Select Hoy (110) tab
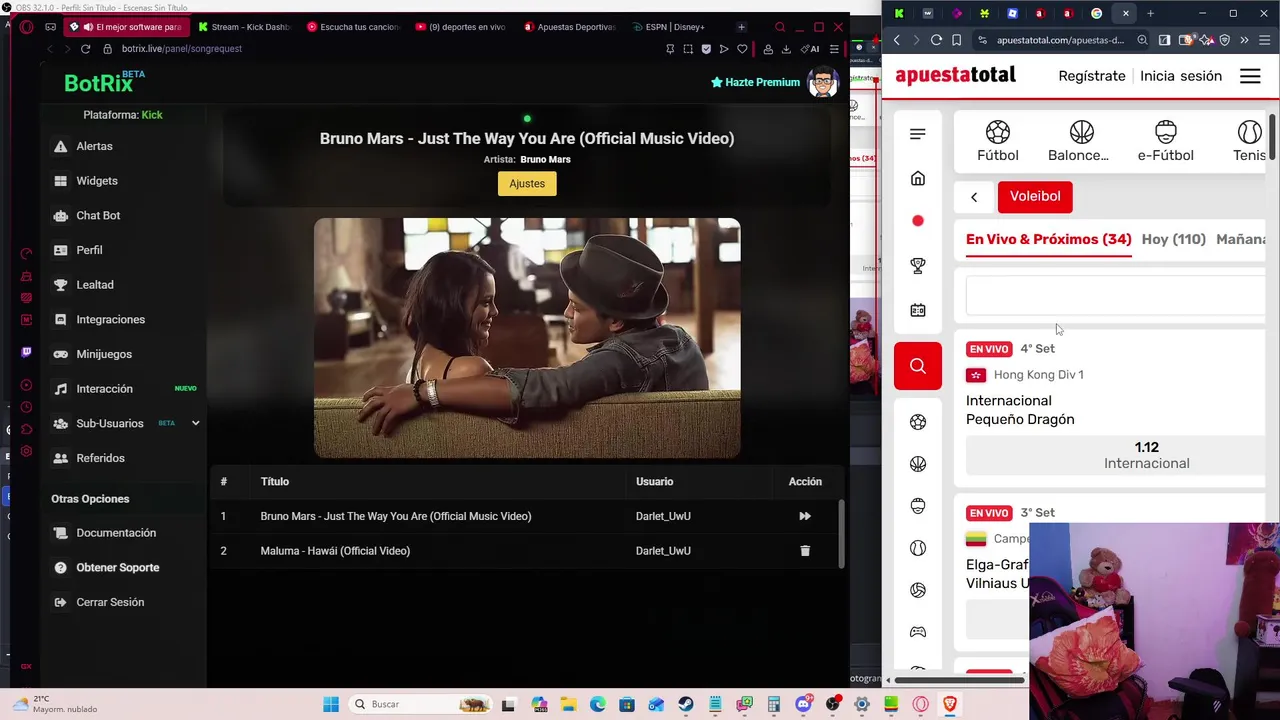The height and width of the screenshot is (720, 1280). (x=1174, y=240)
